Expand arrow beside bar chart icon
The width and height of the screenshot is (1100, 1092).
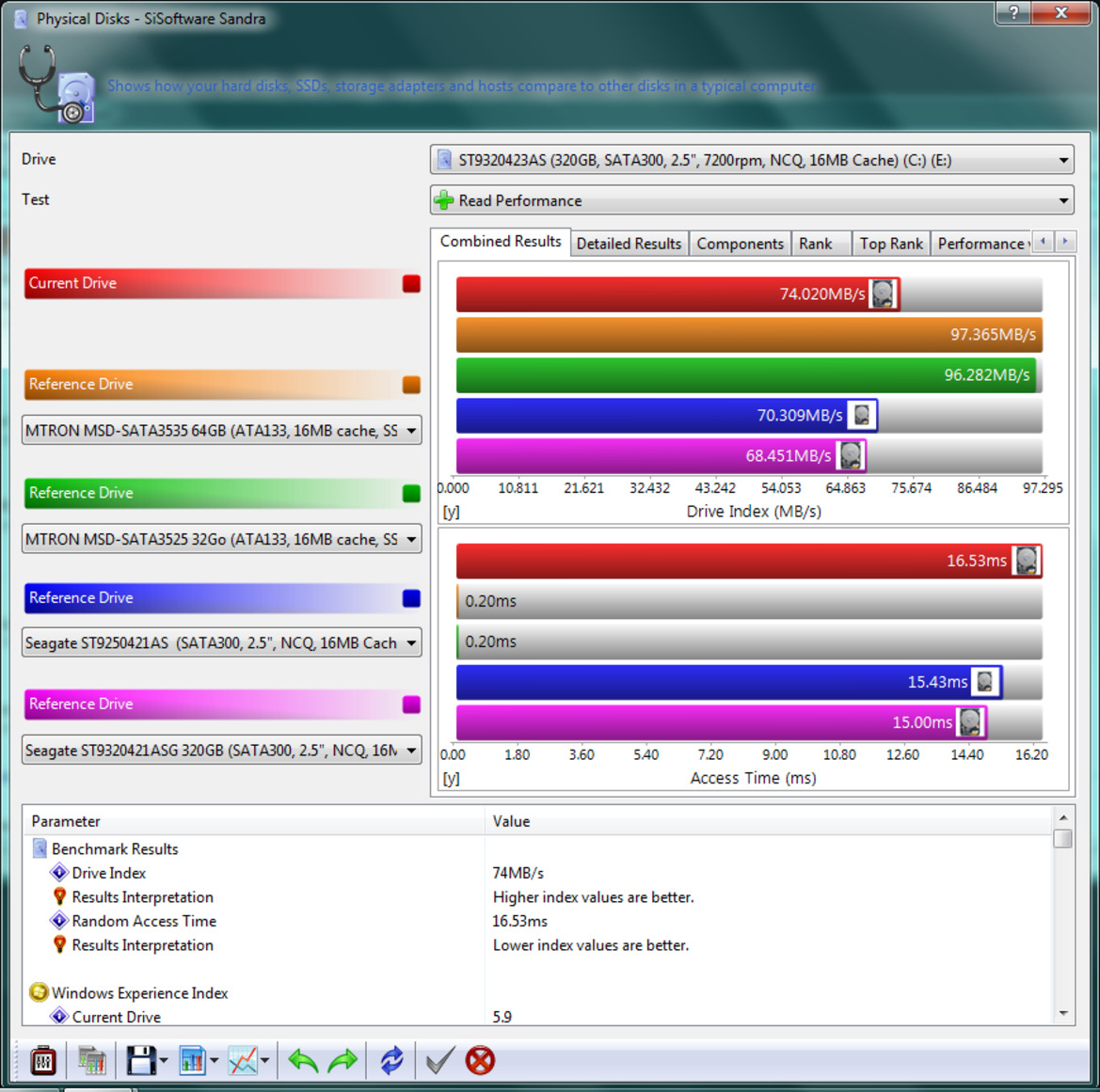tap(214, 1061)
